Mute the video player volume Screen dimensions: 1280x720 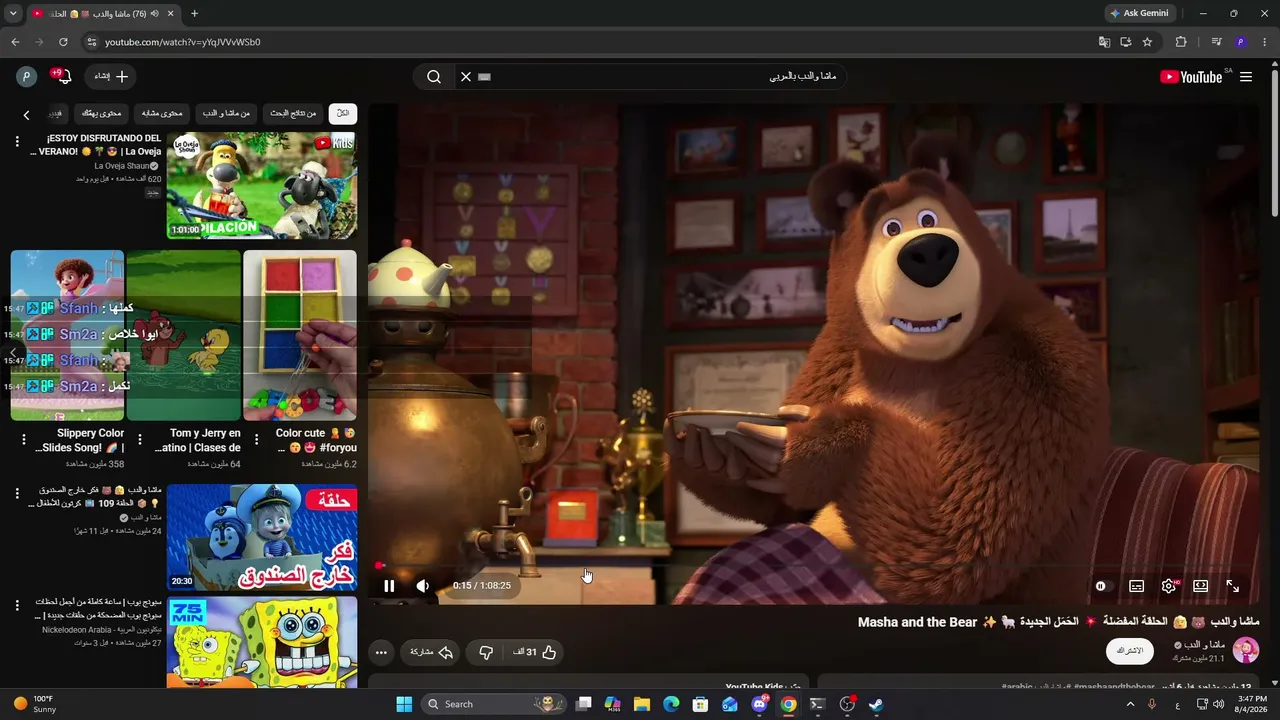pyautogui.click(x=423, y=586)
